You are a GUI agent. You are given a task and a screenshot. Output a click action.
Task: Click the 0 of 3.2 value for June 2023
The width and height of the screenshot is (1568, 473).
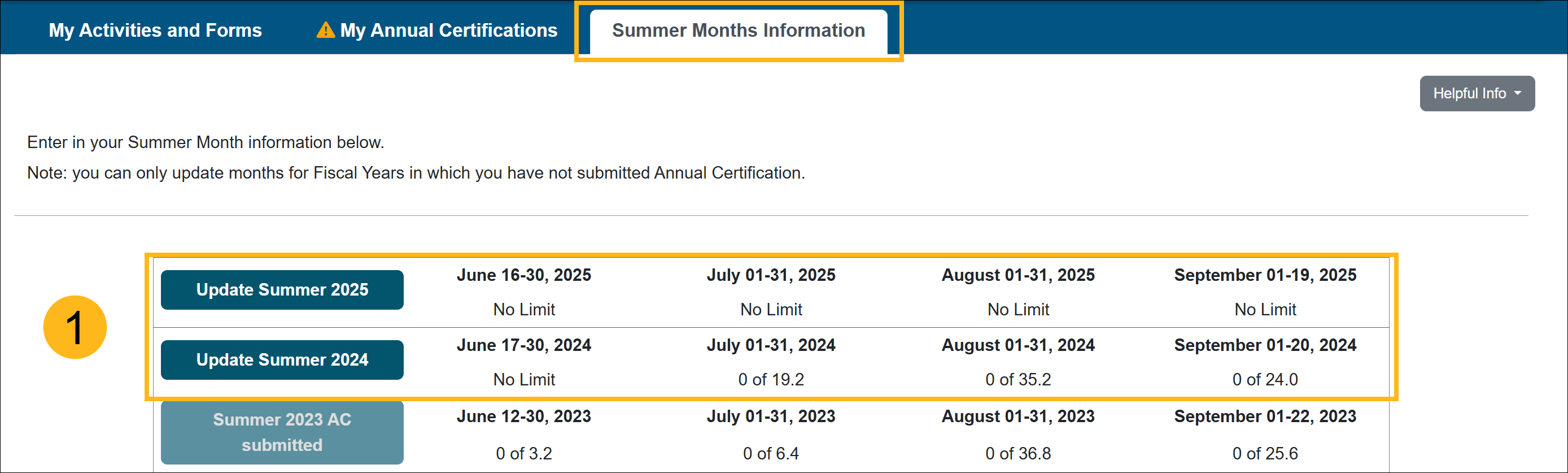(x=523, y=453)
